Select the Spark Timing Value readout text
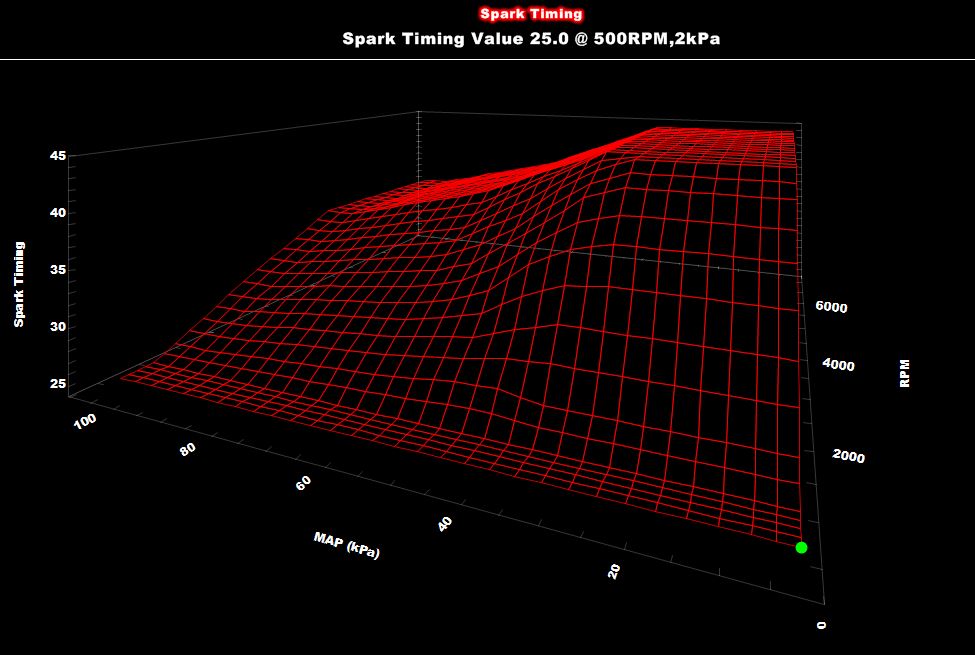Screen dimensions: 975x655 [x=531, y=39]
